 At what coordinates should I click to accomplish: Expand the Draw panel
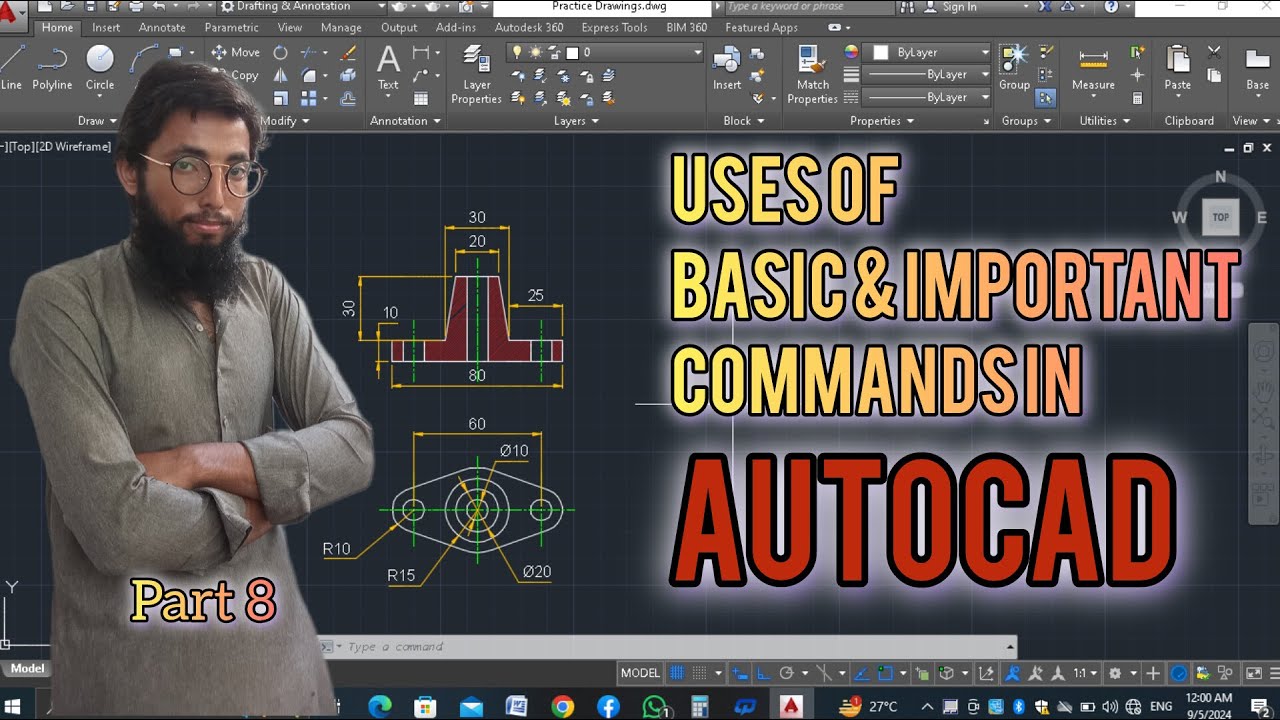point(97,121)
